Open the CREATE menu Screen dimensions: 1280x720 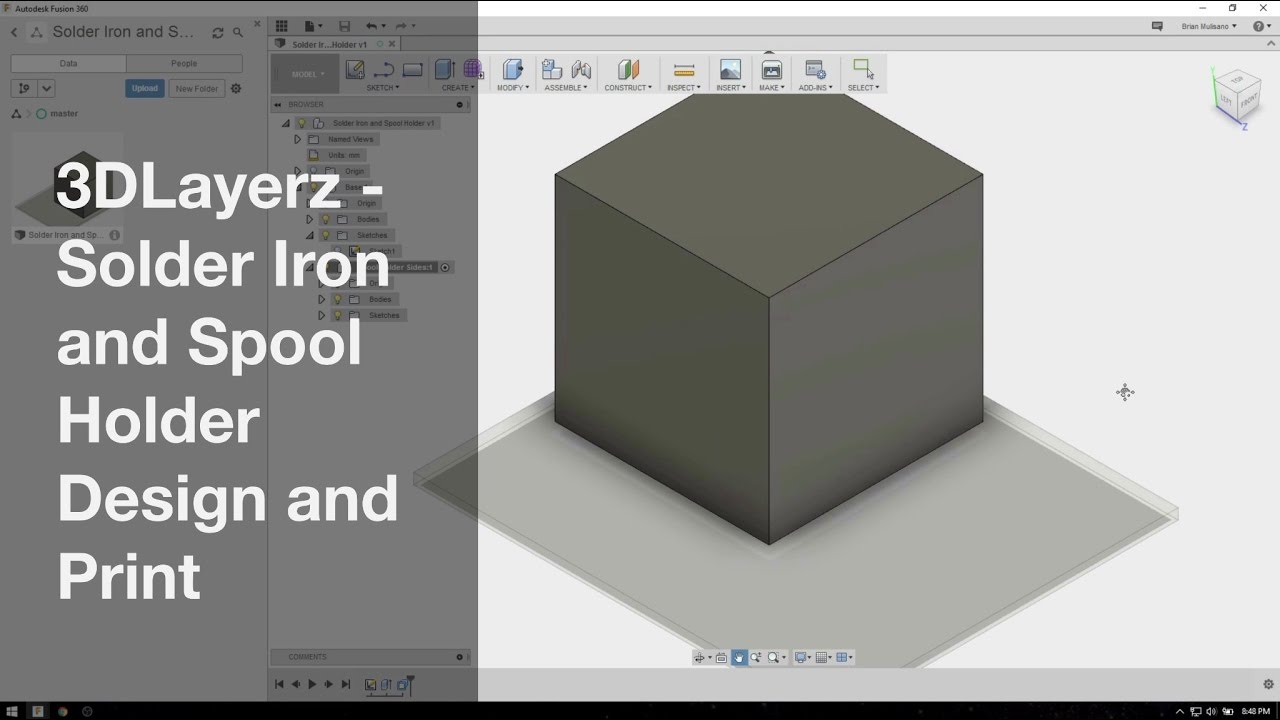(x=458, y=88)
